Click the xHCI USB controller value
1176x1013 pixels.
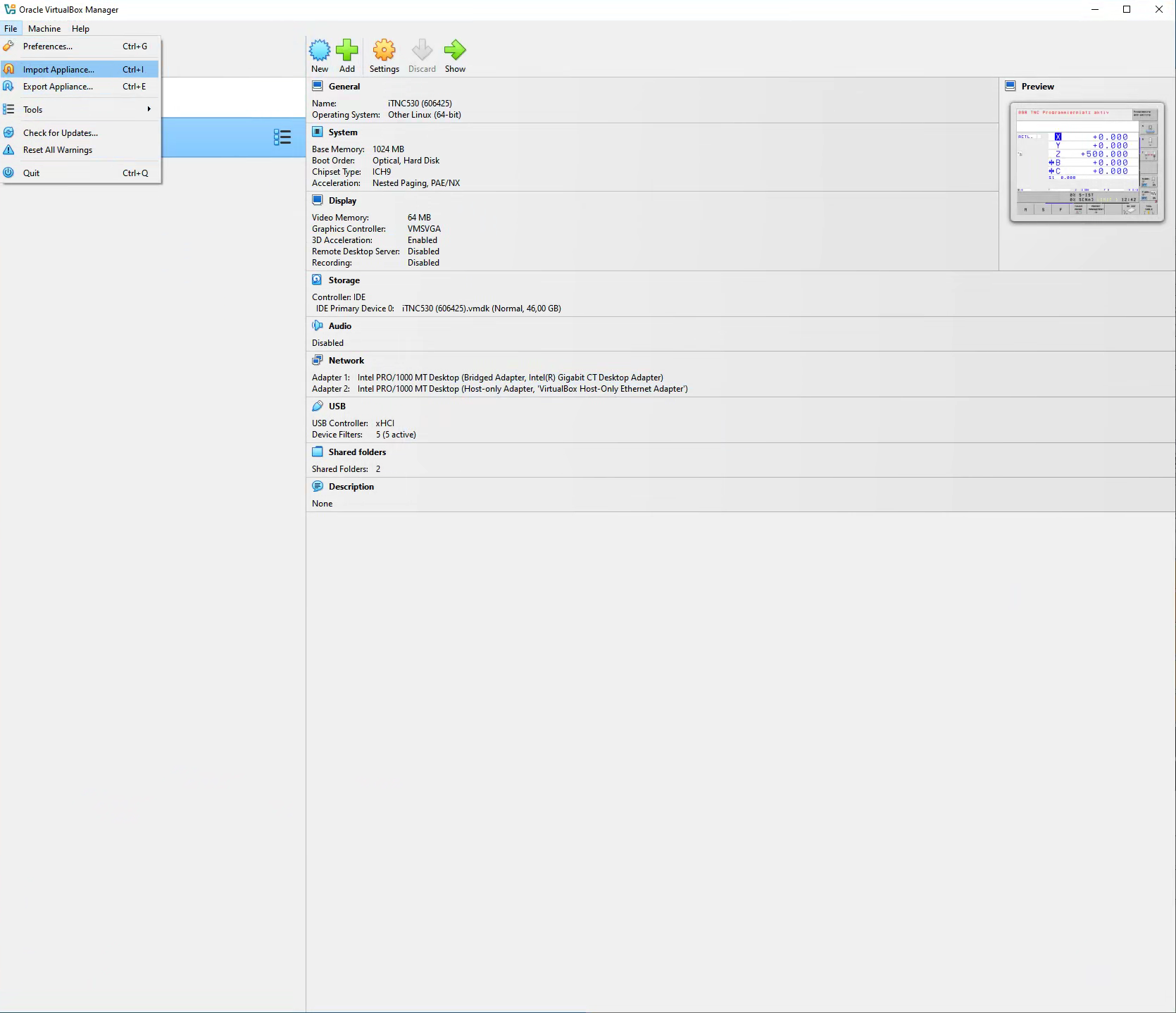tap(385, 423)
